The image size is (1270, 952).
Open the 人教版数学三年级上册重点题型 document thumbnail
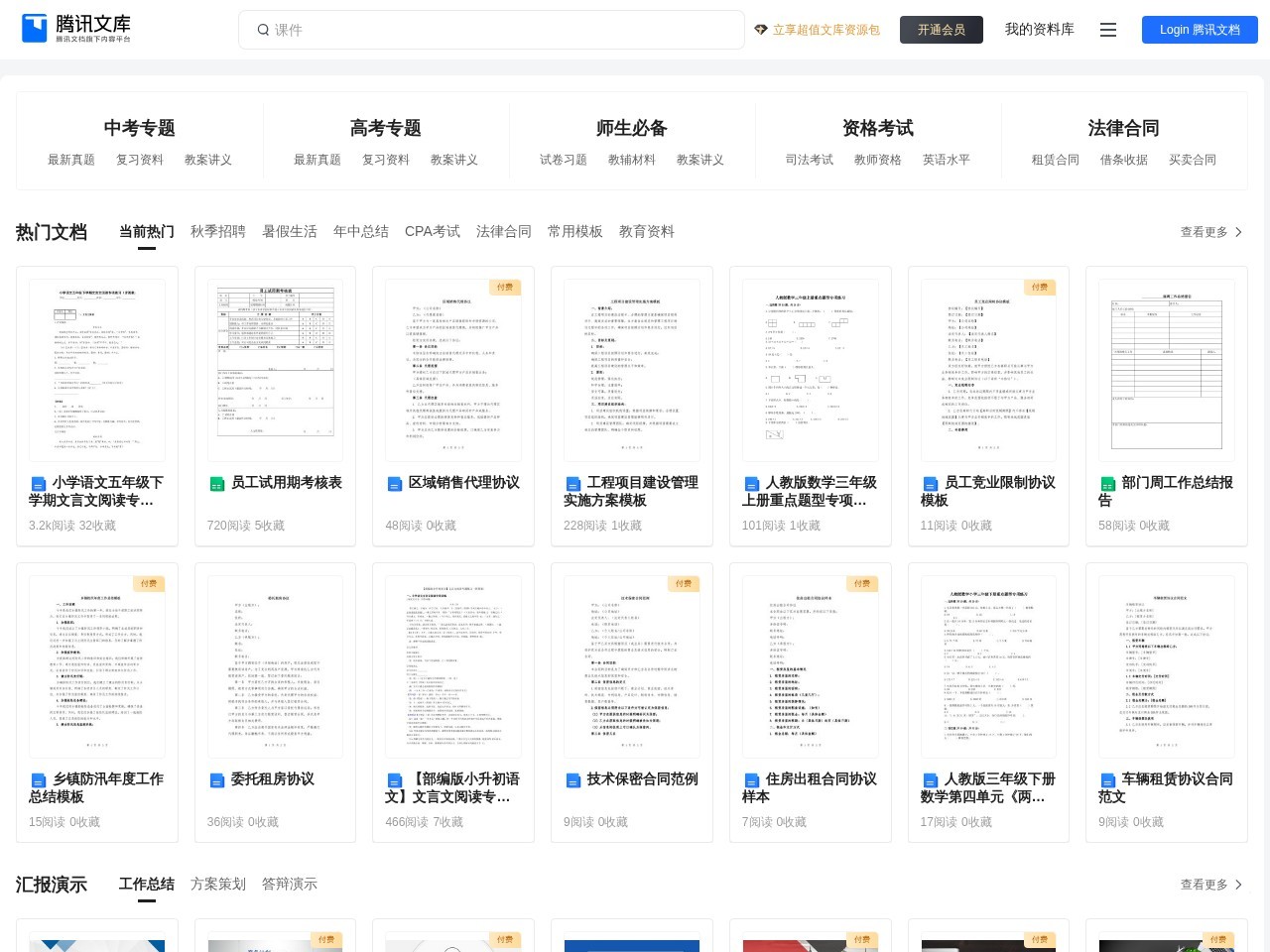pos(811,370)
